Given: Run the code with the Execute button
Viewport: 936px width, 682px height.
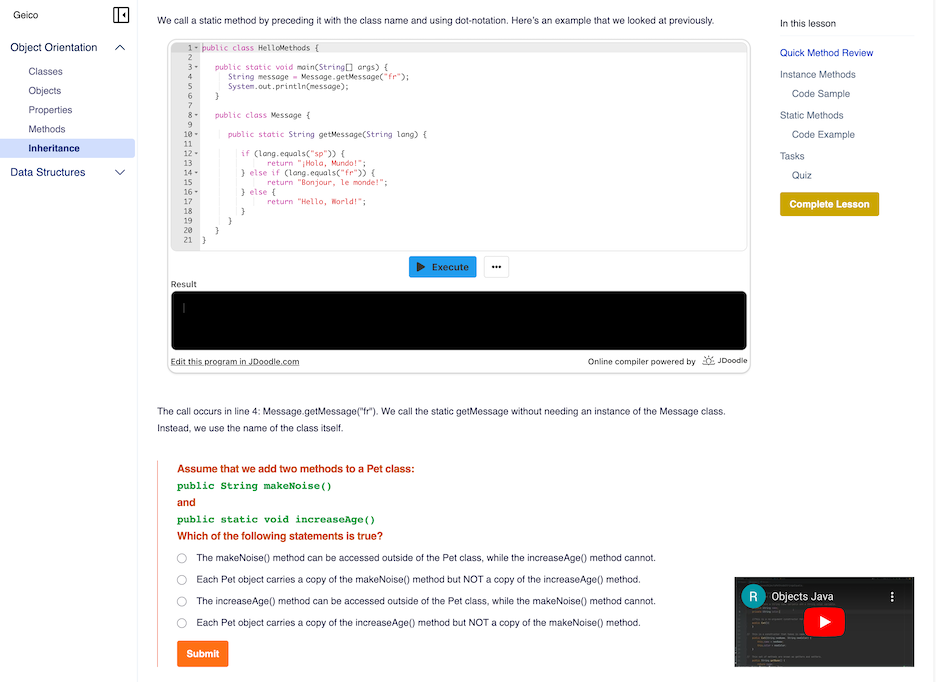Looking at the screenshot, I should click(442, 267).
